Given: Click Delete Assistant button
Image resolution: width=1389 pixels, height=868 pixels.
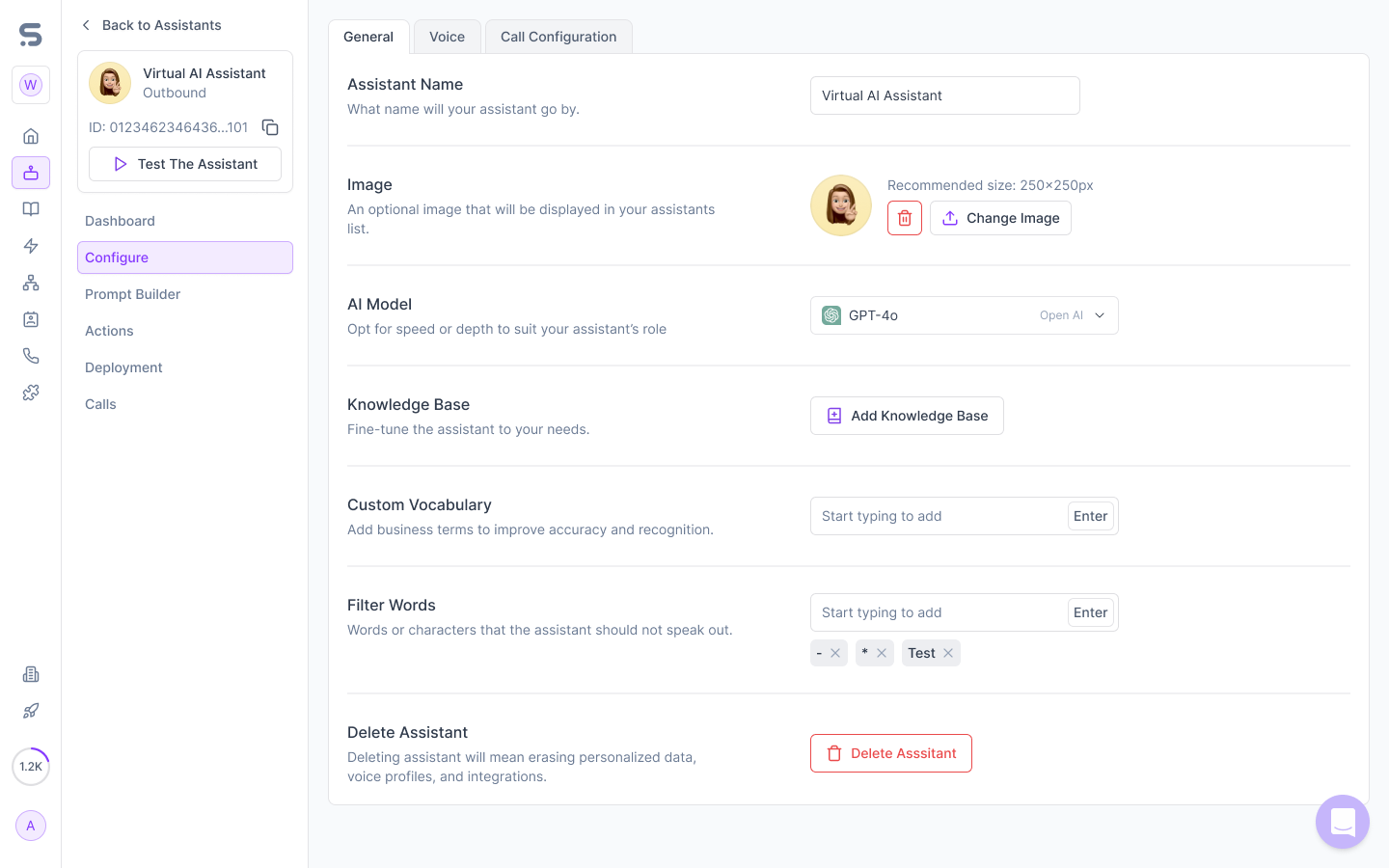Looking at the screenshot, I should tap(891, 753).
